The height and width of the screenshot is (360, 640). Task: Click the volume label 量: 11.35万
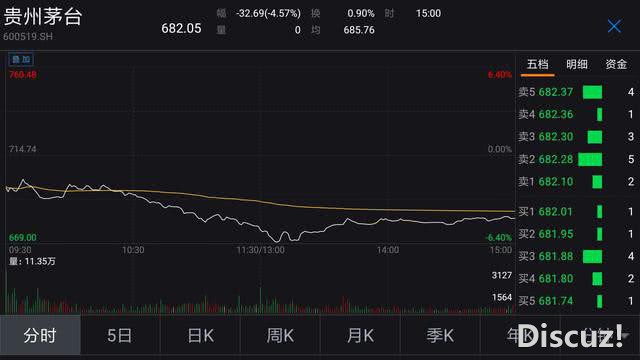click(x=32, y=261)
